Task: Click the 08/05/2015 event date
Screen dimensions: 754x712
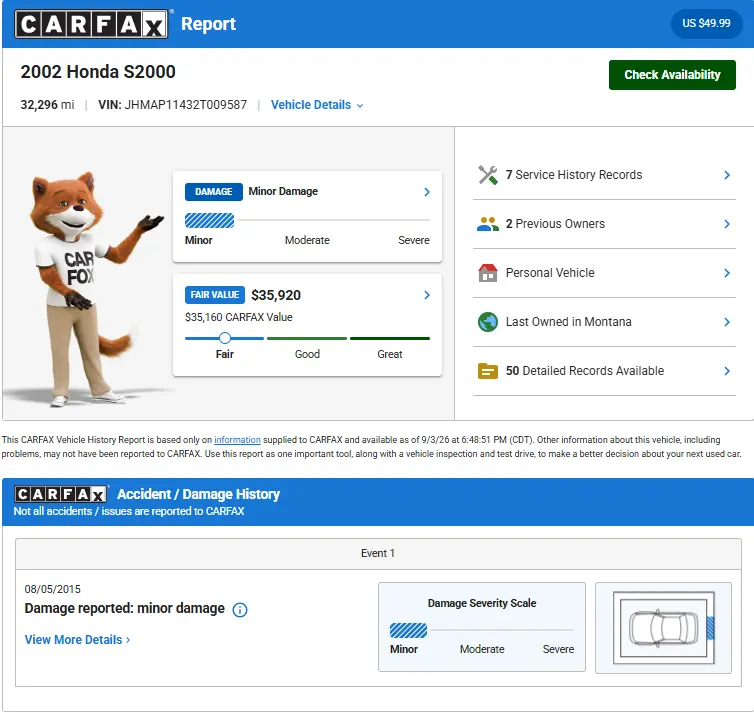Action: 52,589
